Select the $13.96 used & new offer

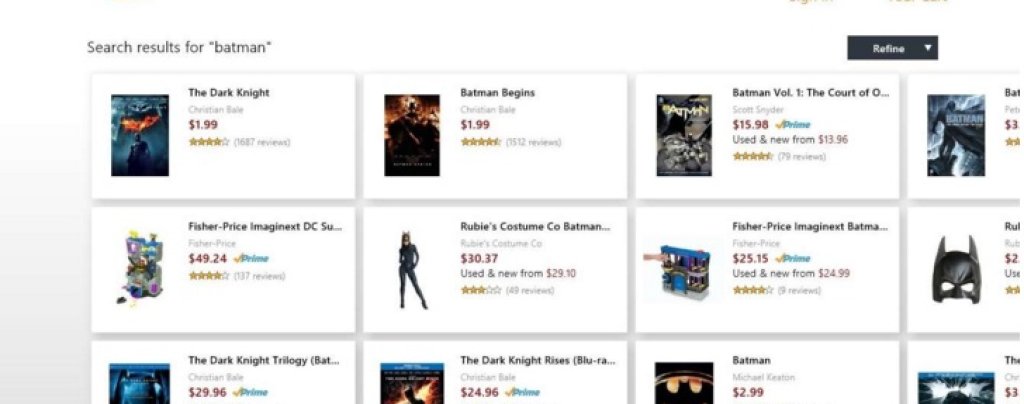[x=833, y=140]
